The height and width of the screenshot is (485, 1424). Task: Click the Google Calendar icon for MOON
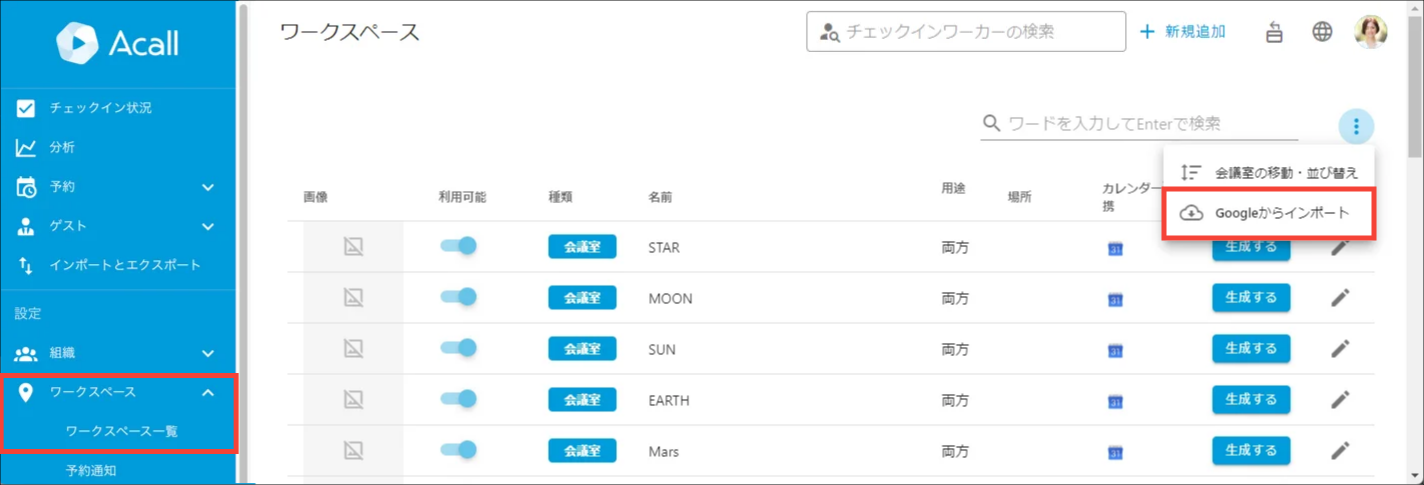point(1115,299)
